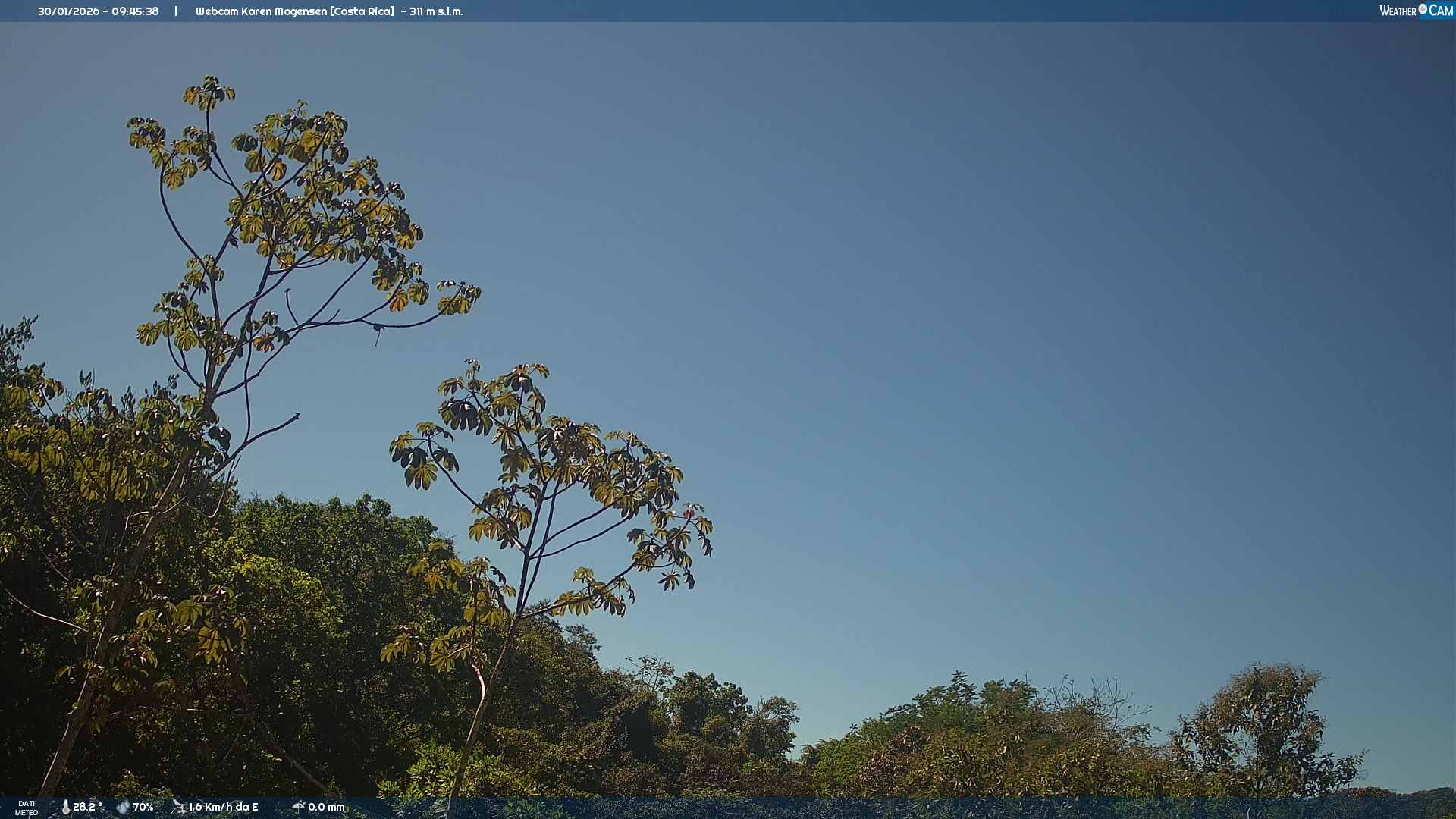Click the [Costa Rica] location text
1456x819 pixels.
(362, 11)
